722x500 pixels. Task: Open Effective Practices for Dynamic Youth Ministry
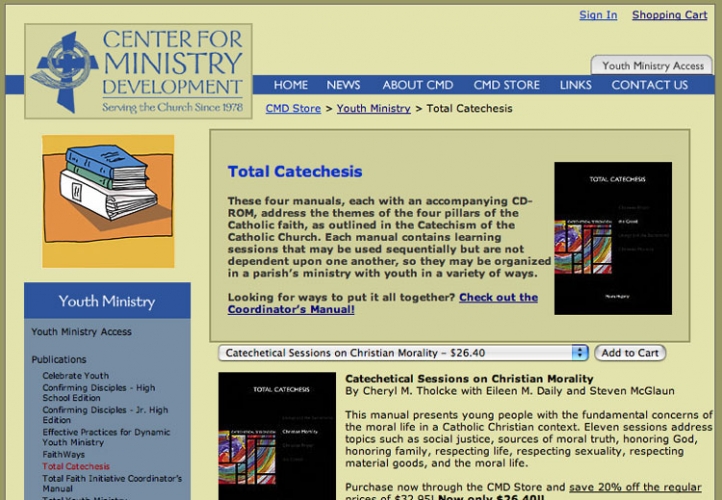106,437
